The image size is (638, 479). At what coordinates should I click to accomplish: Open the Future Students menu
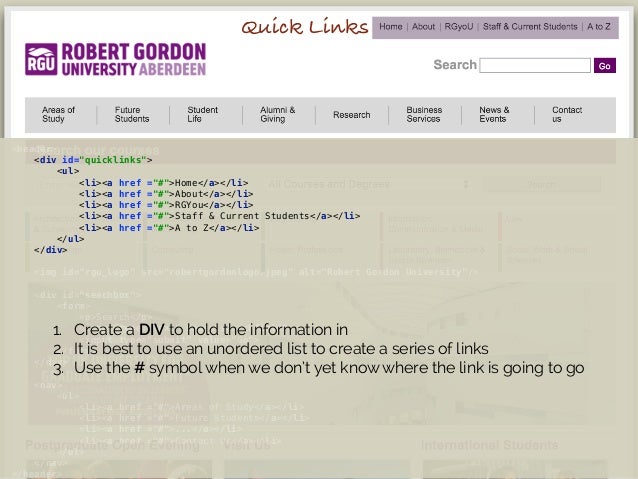click(132, 114)
